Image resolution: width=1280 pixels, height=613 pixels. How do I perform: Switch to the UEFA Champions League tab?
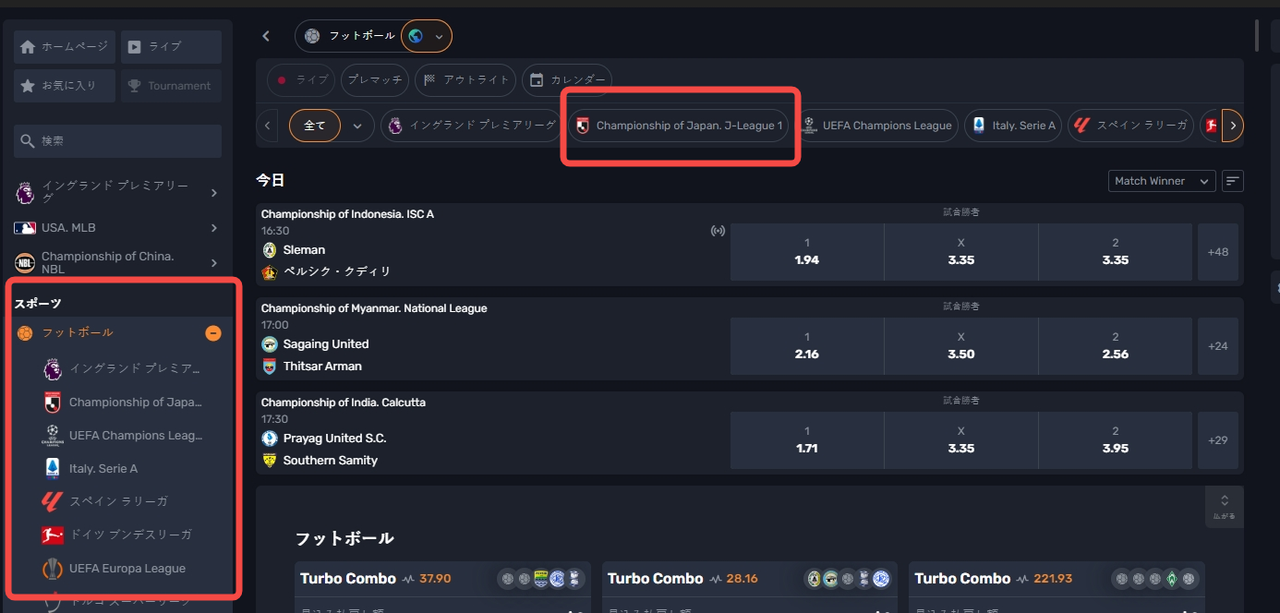click(x=877, y=126)
